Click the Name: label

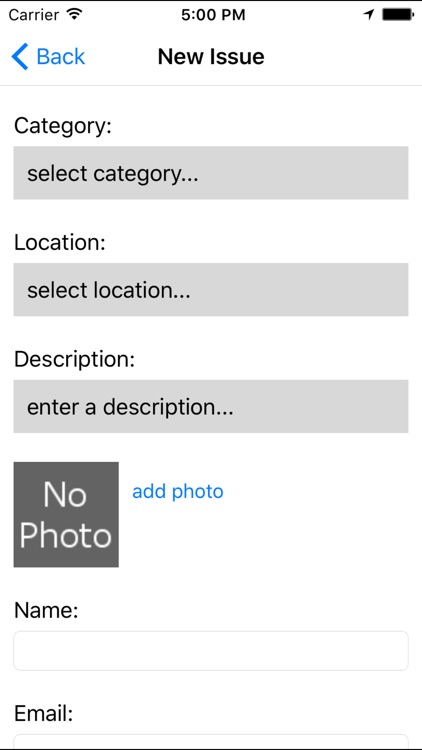tap(46, 610)
